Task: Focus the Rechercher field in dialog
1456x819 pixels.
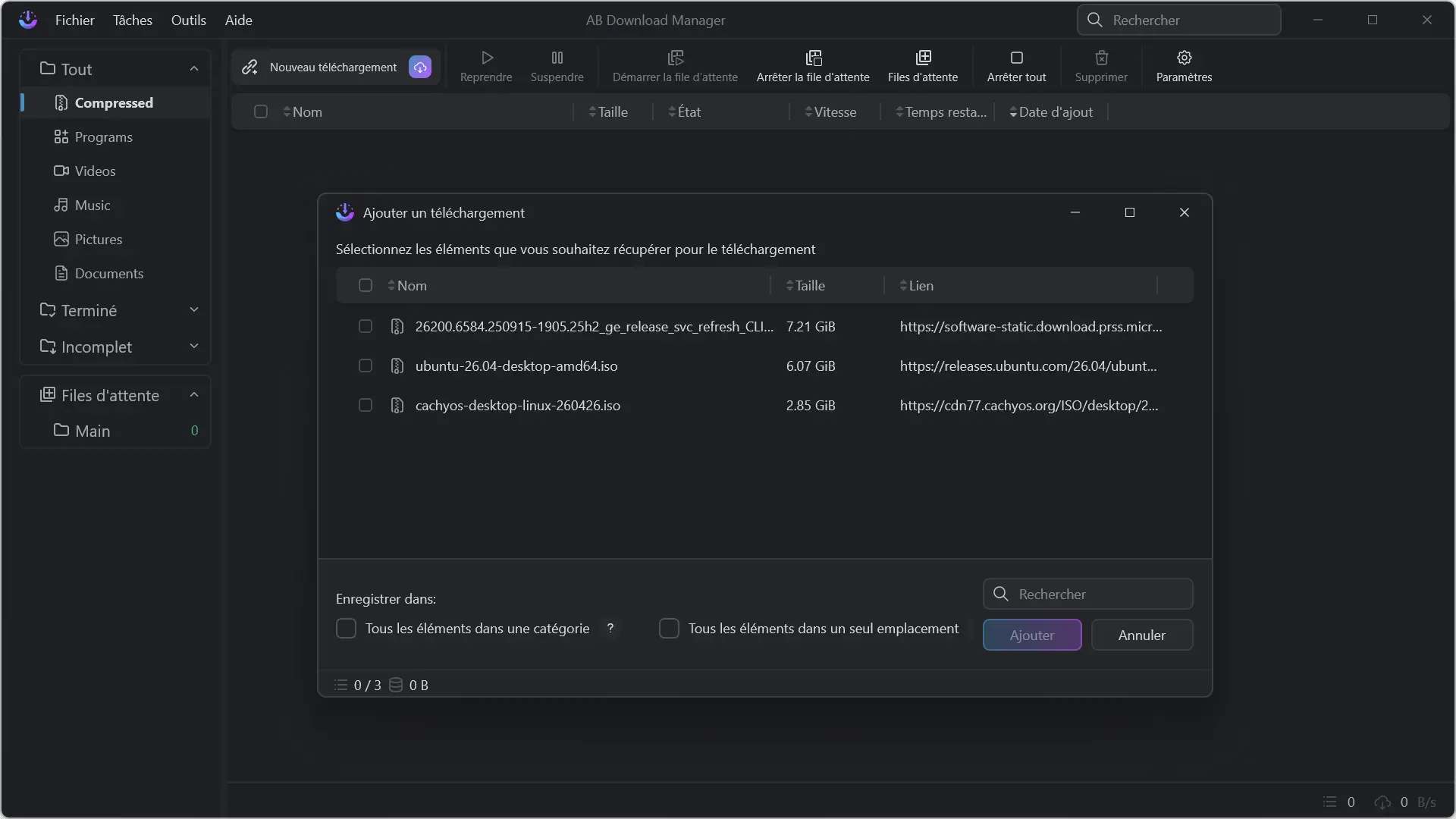Action: (x=1088, y=594)
